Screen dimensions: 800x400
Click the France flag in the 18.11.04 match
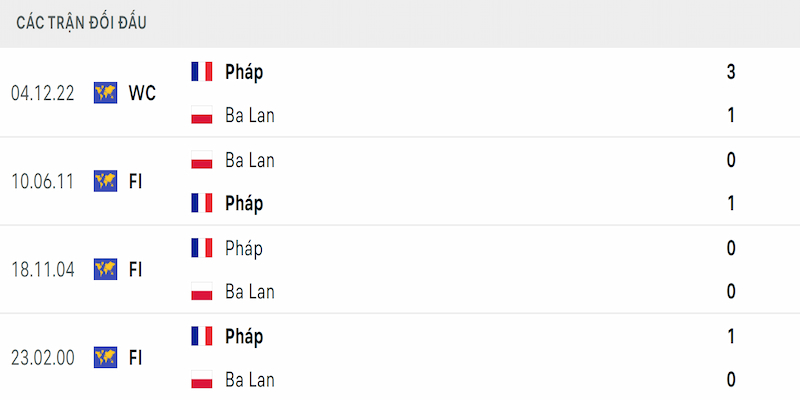pyautogui.click(x=202, y=248)
